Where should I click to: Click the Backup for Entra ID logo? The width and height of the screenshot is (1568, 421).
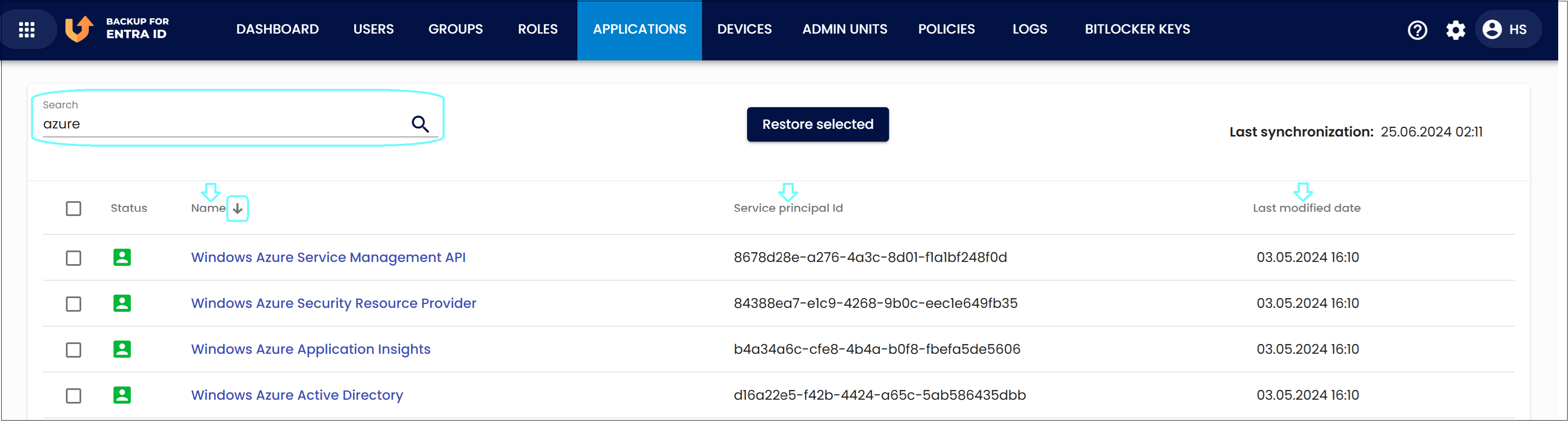(x=117, y=28)
